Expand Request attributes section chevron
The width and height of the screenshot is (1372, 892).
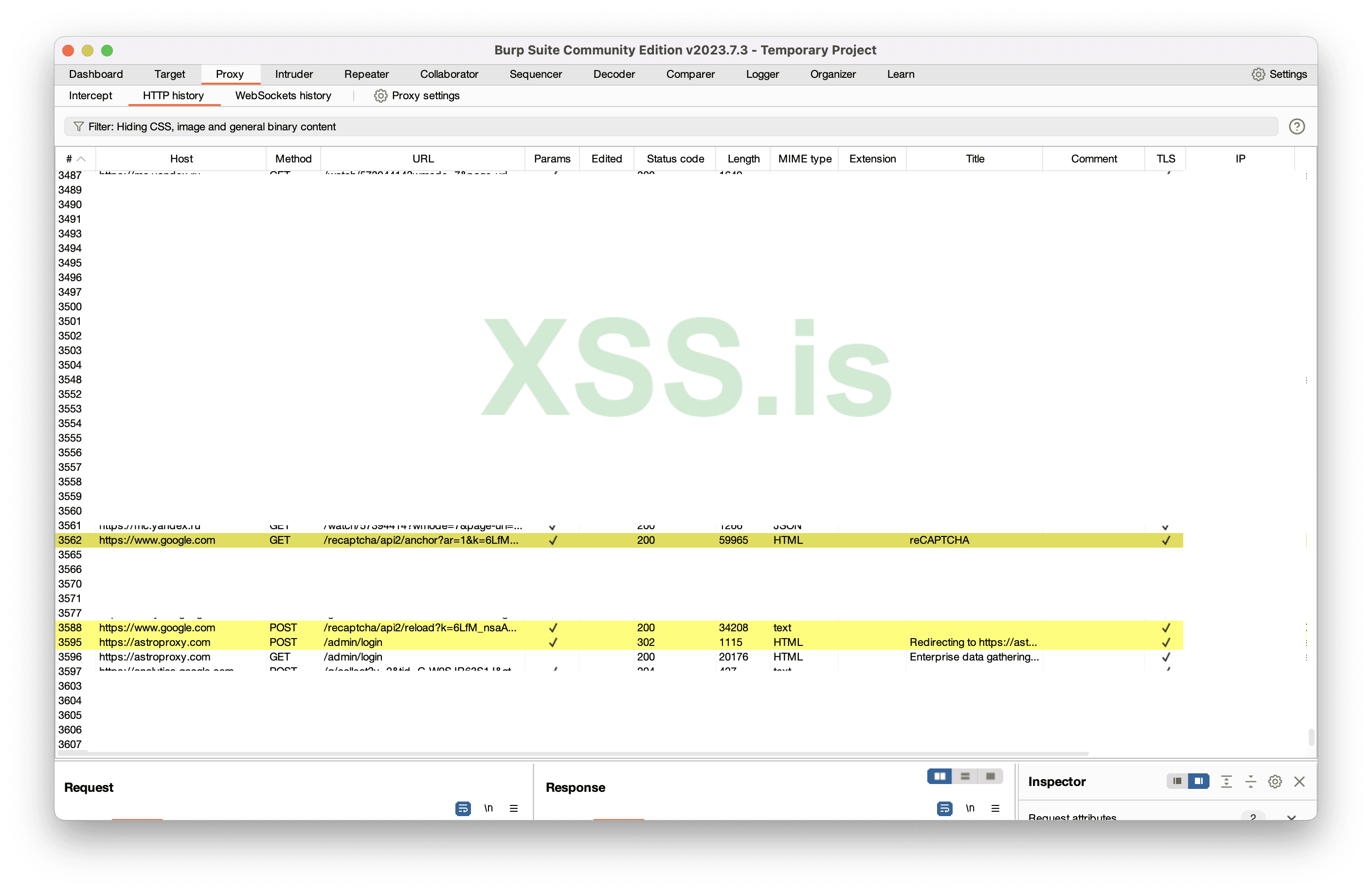coord(1291,817)
